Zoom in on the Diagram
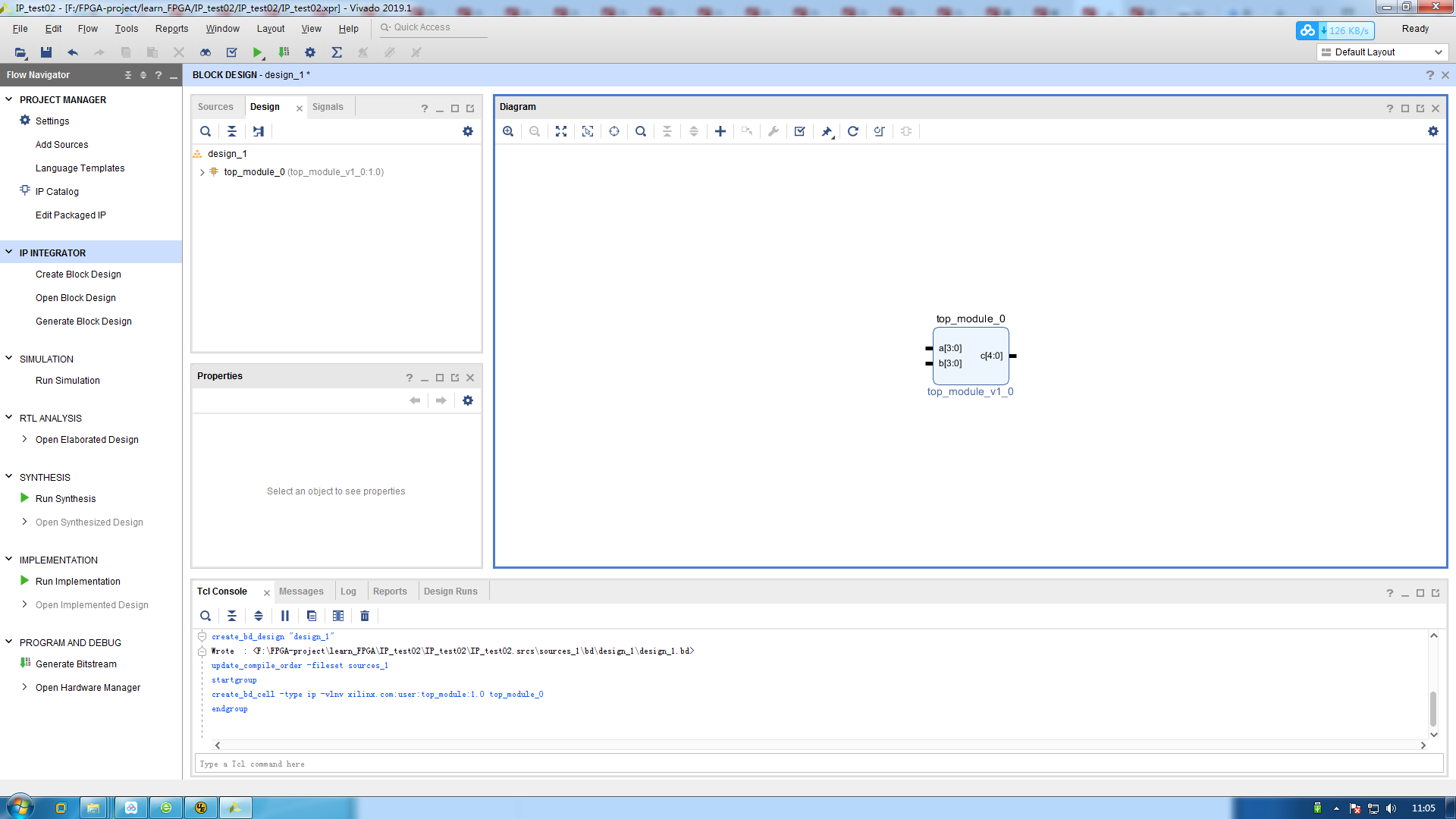This screenshot has width=1456, height=819. coord(508,131)
